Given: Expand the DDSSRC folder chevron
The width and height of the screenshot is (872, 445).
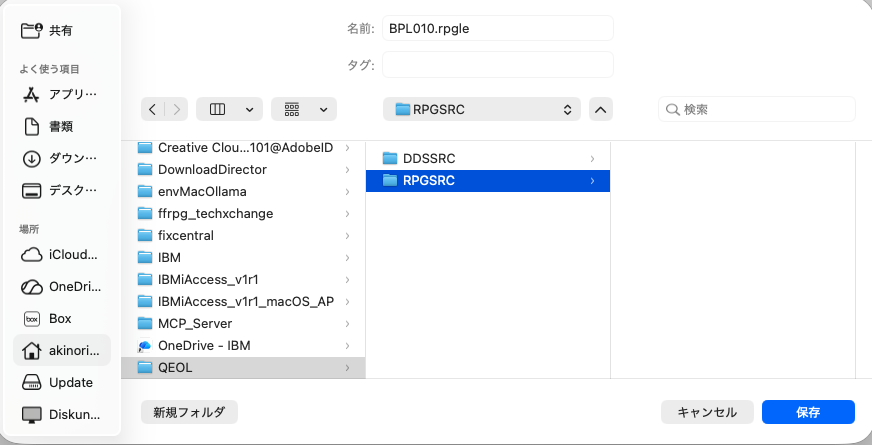Looking at the screenshot, I should tap(592, 159).
